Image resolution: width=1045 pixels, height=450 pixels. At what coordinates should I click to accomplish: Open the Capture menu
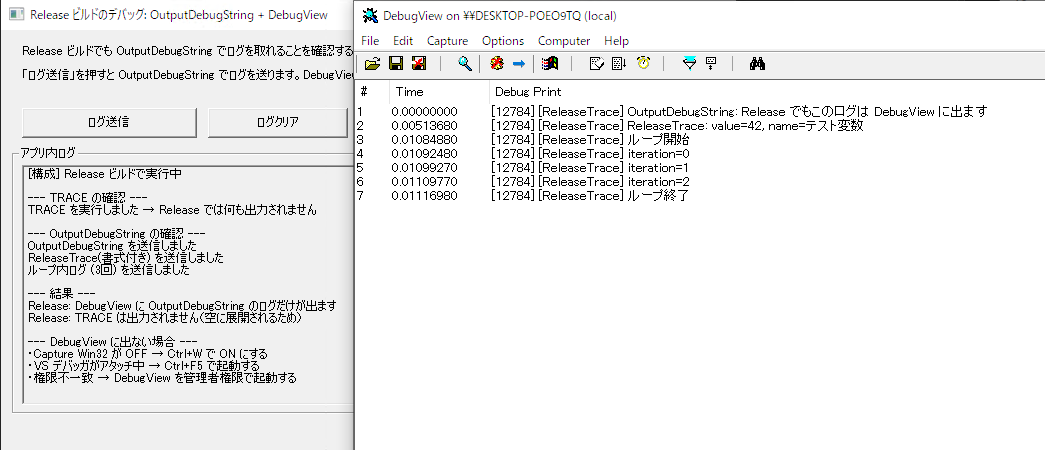point(448,41)
